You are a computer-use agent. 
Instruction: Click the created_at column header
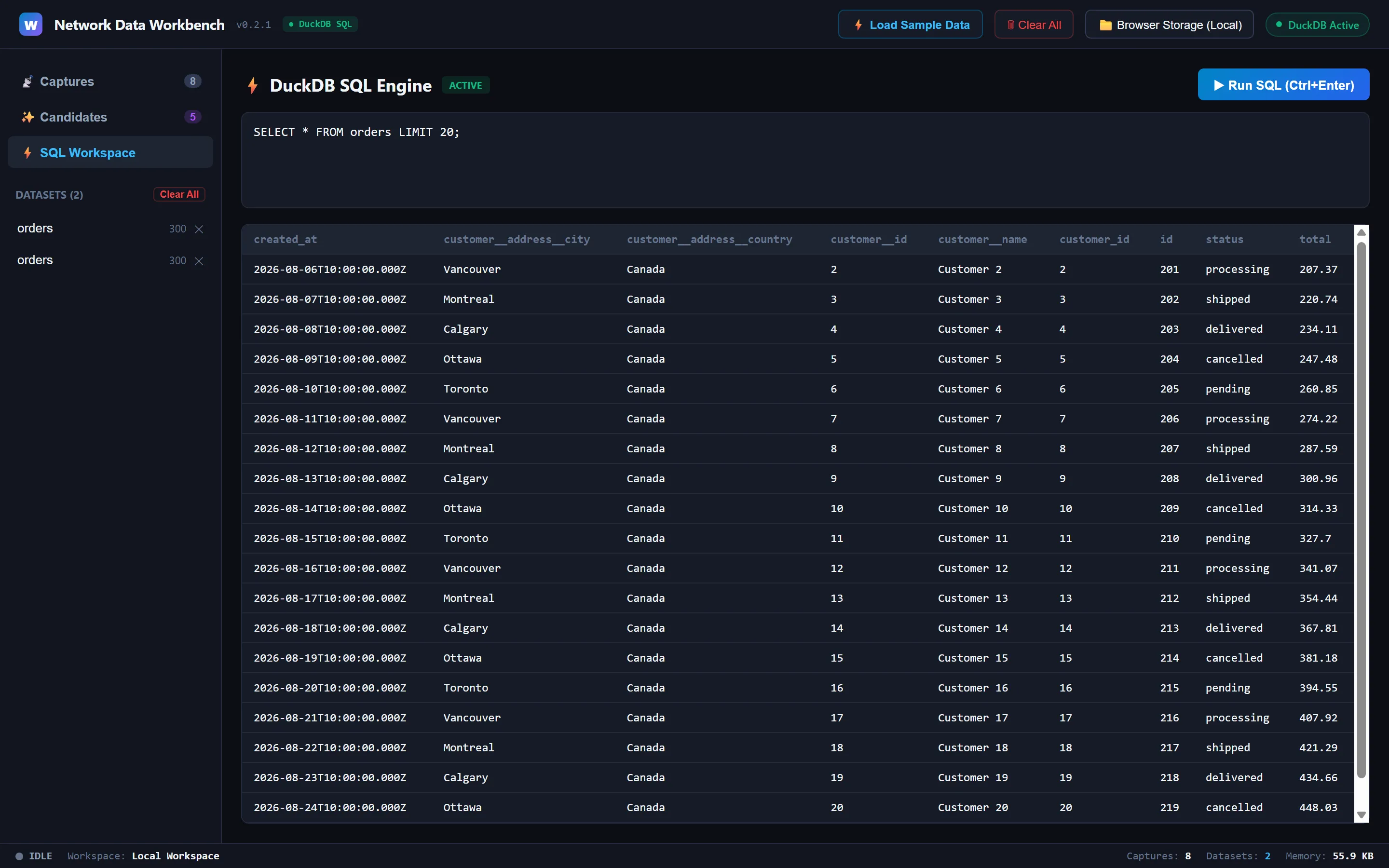click(285, 239)
